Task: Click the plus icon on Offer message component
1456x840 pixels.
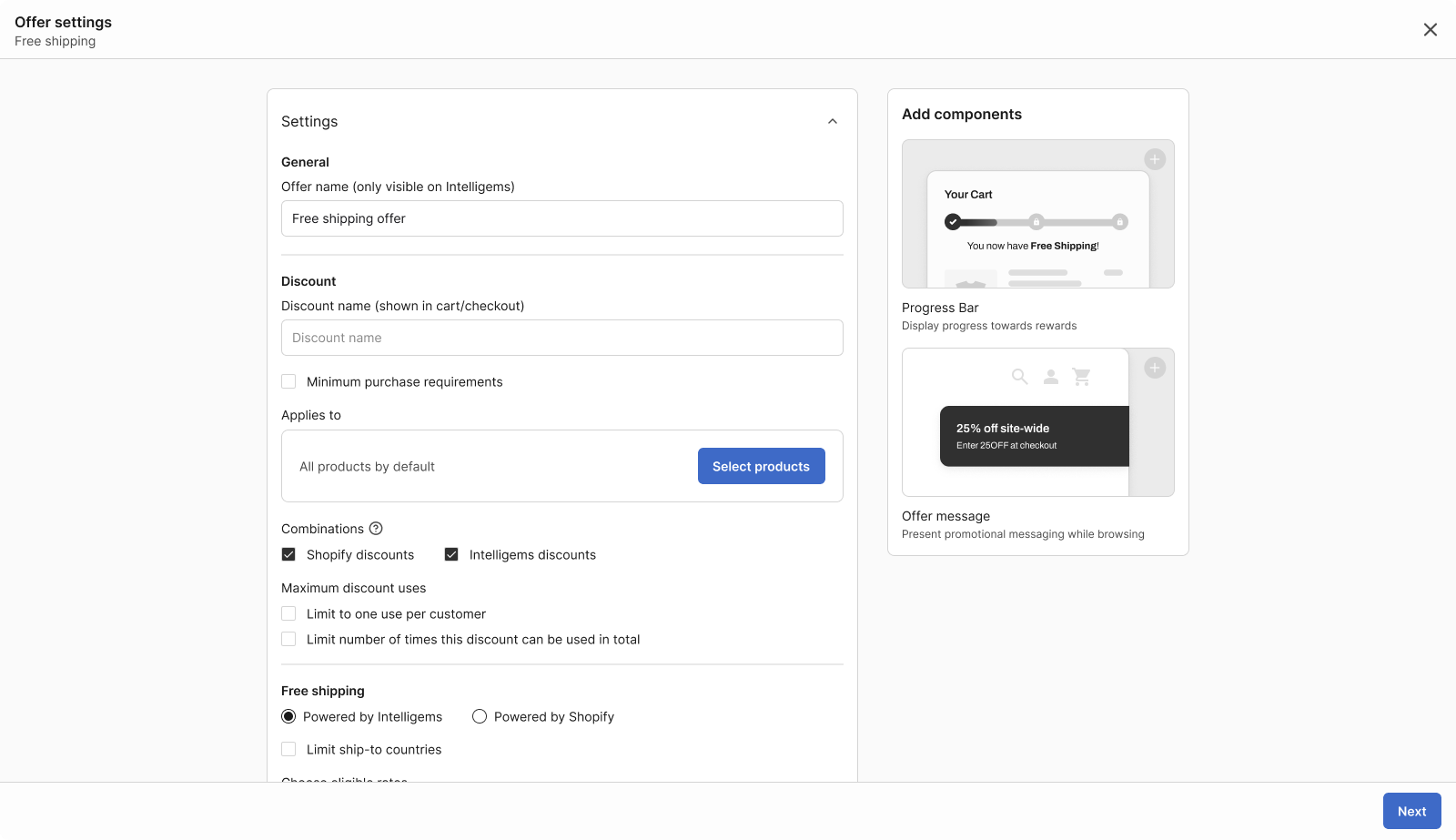Action: tap(1155, 368)
